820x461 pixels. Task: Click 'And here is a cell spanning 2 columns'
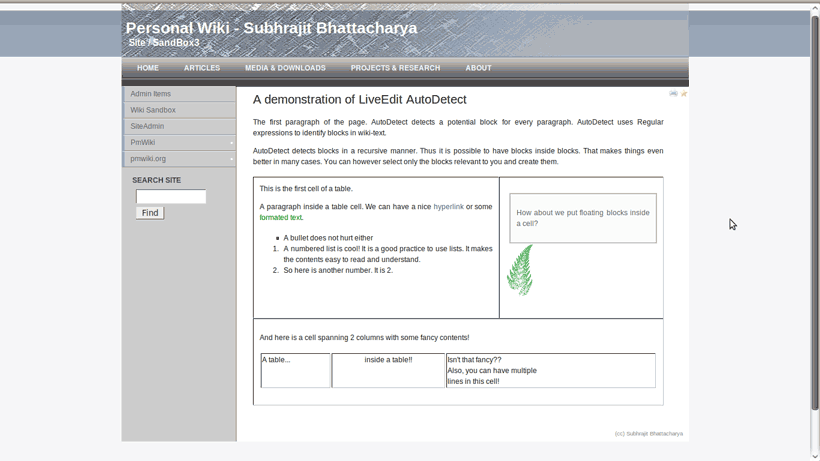click(365, 338)
